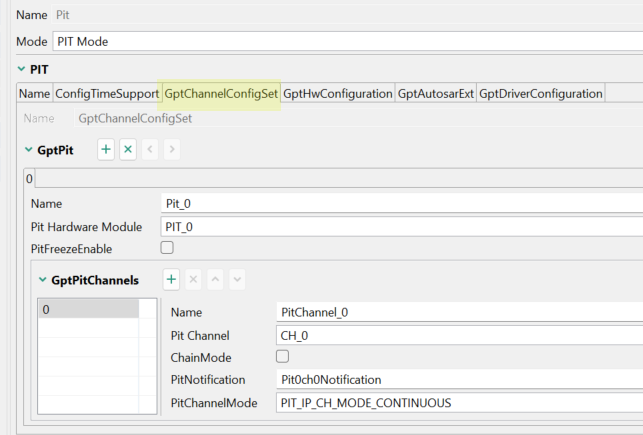Screen dimensions: 643x435
Task: Move GptPitChannels entry down
Action: pos(237,280)
